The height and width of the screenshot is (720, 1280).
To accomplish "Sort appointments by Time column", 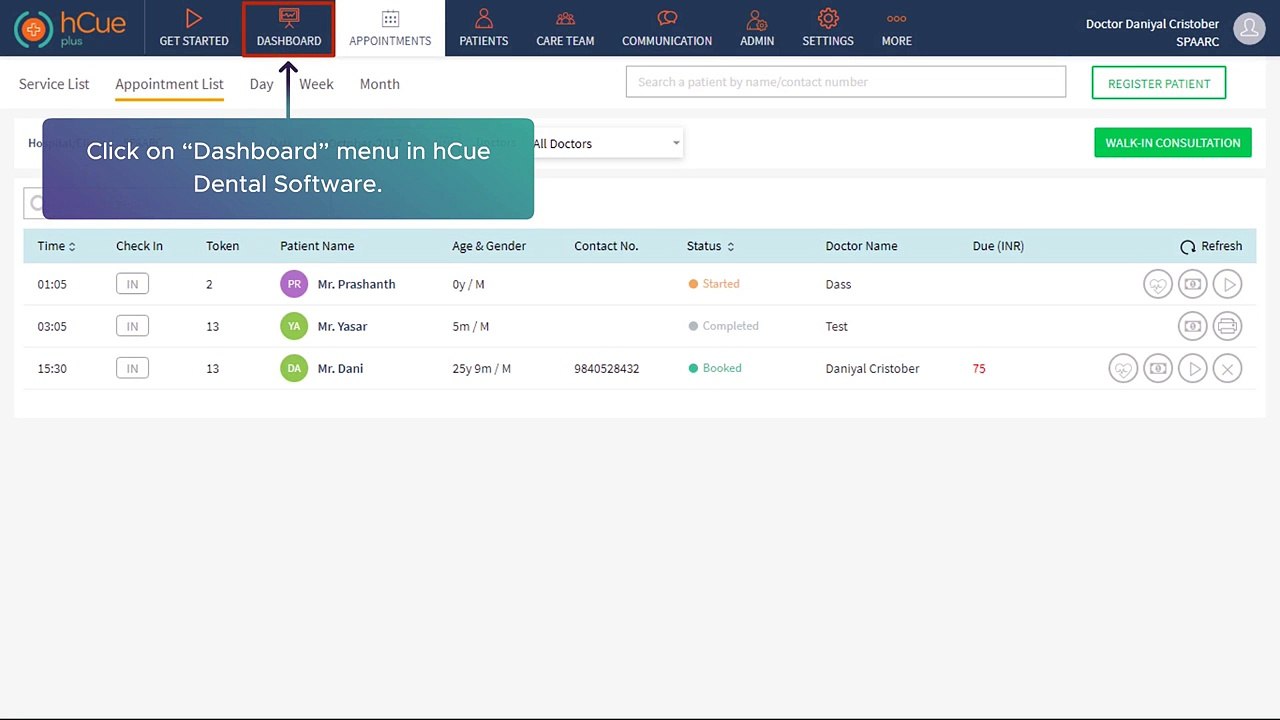I will (x=57, y=246).
